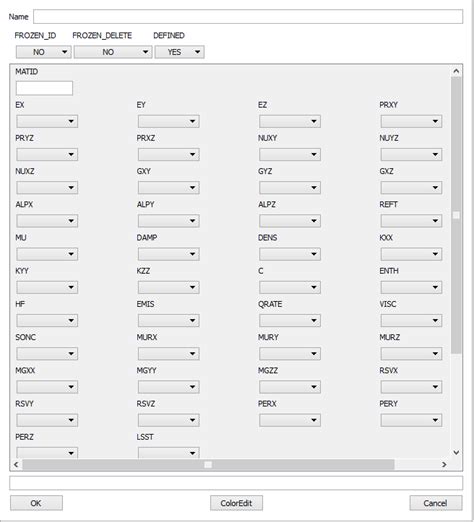474x522 pixels.
Task: Open the QRATE dropdown
Action: (x=290, y=320)
